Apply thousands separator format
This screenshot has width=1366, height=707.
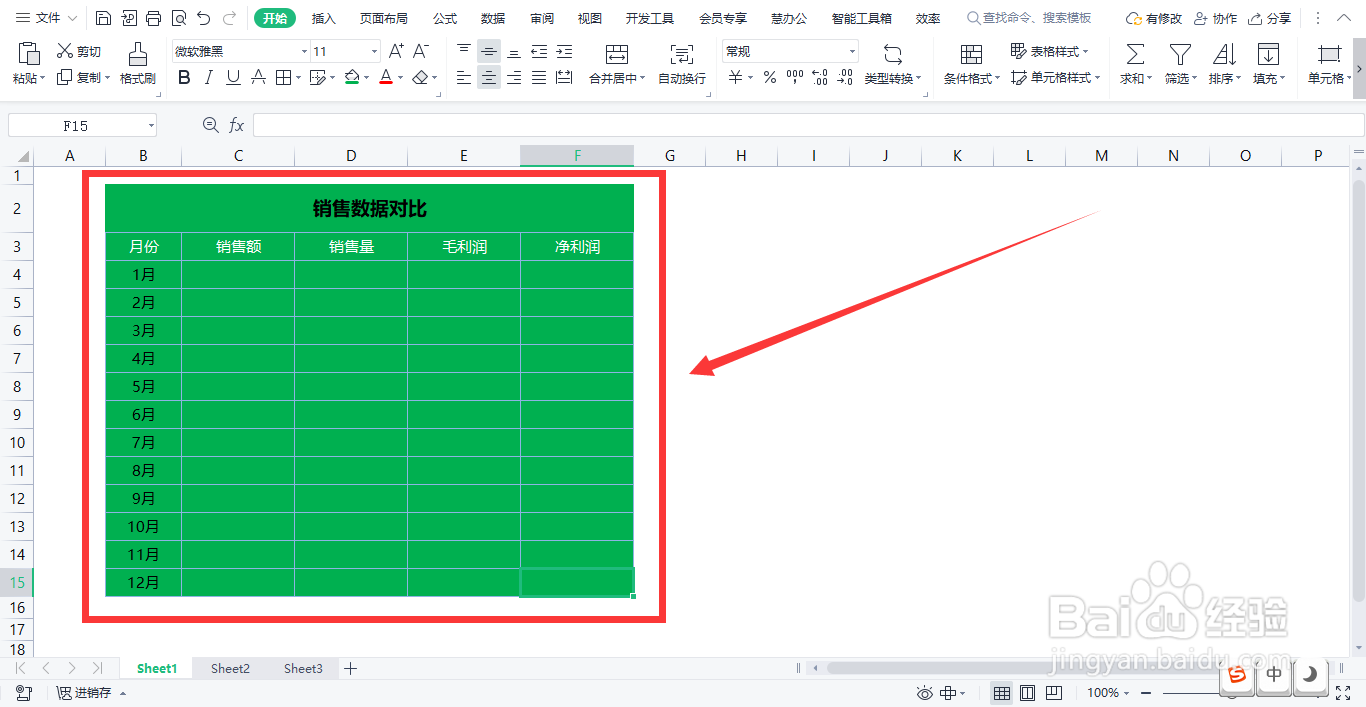(795, 77)
